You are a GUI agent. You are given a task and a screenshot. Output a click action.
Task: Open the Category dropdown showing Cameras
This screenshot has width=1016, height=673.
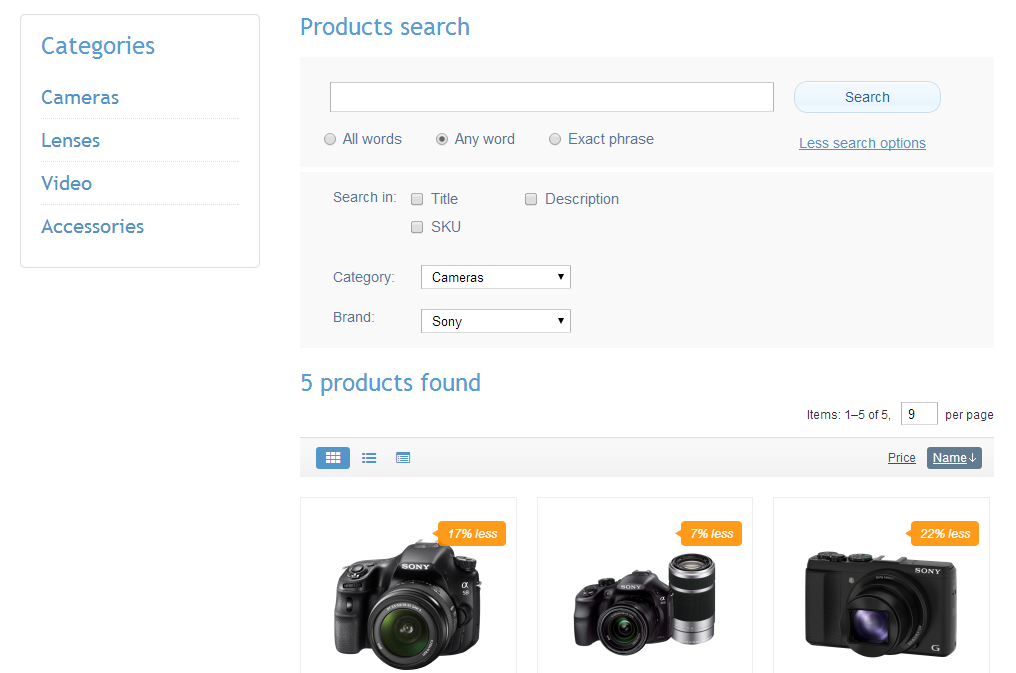click(496, 277)
